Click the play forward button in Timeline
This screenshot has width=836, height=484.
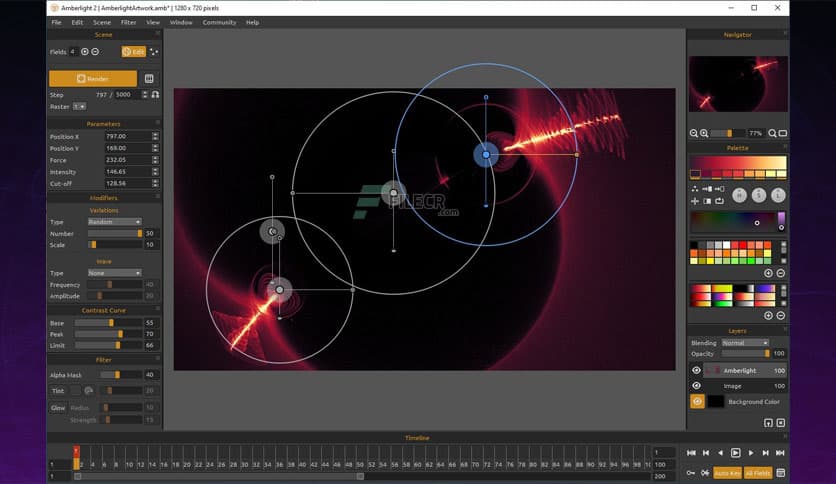click(751, 453)
